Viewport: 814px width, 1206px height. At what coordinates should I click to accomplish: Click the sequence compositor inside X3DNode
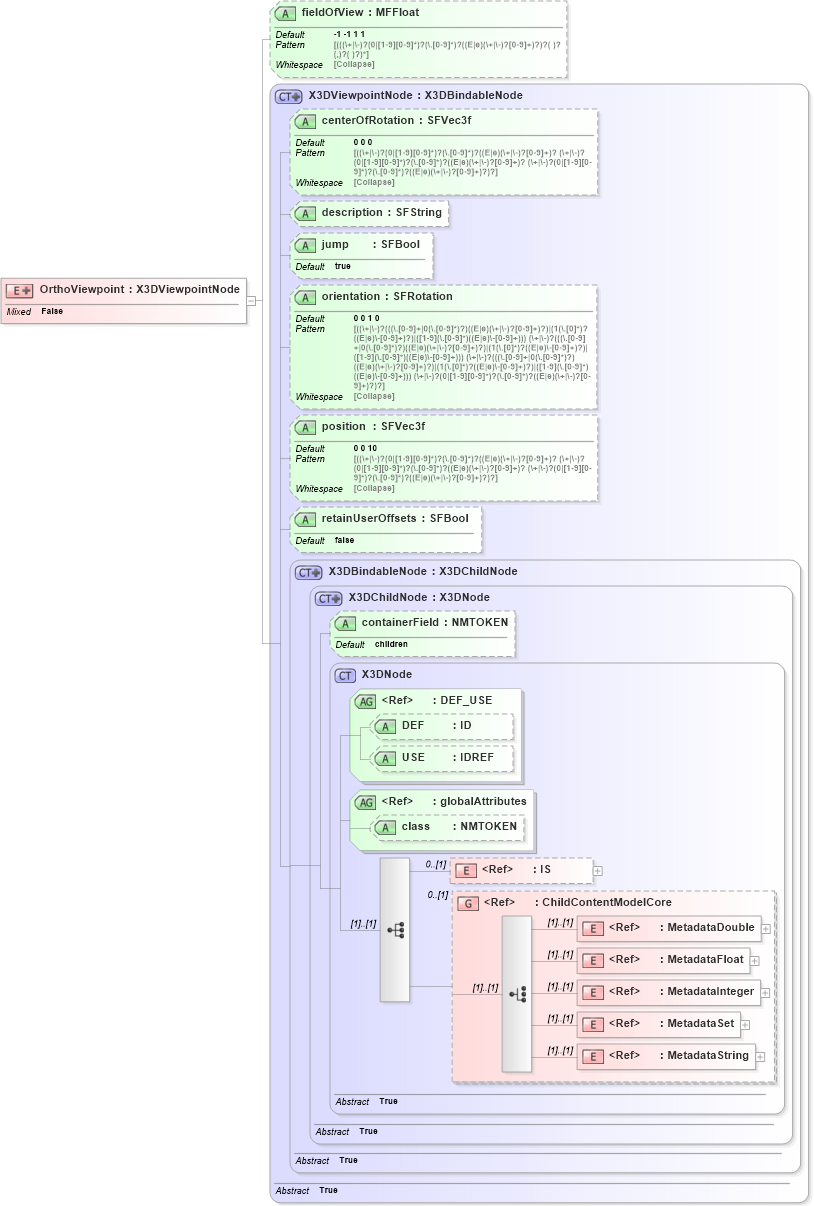tap(395, 929)
